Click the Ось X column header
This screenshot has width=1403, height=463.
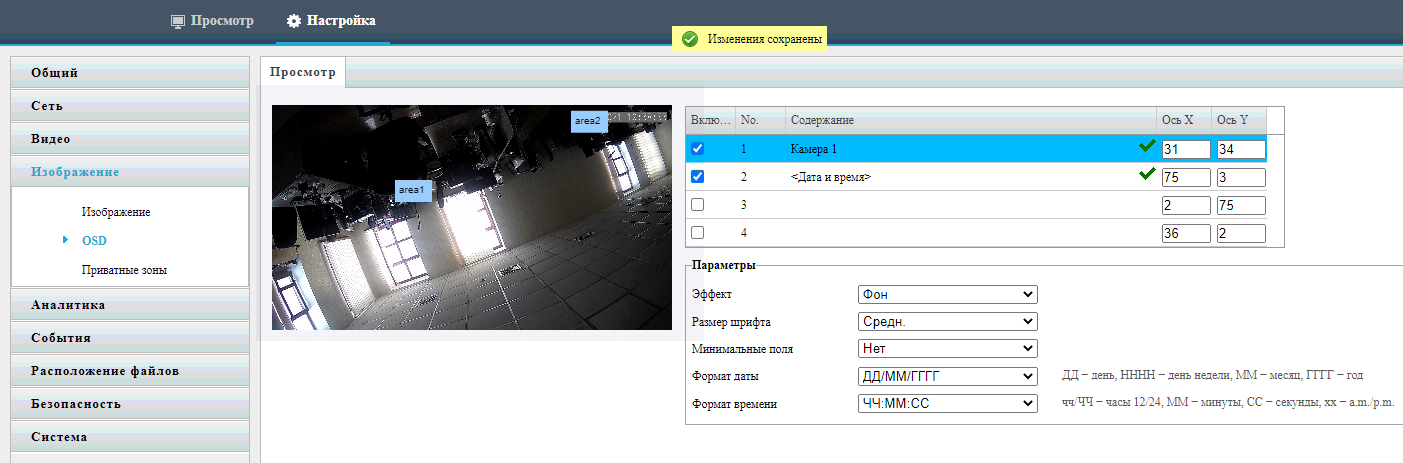[x=1183, y=120]
